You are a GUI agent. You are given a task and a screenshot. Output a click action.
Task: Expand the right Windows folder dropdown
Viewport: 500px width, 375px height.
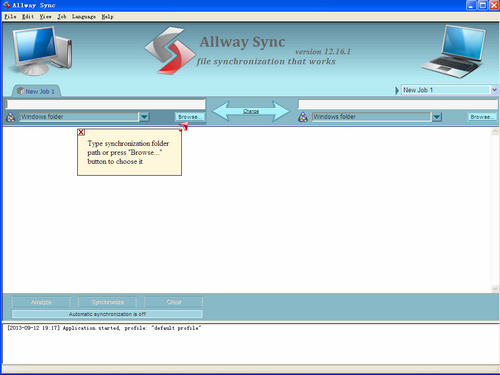tap(437, 117)
